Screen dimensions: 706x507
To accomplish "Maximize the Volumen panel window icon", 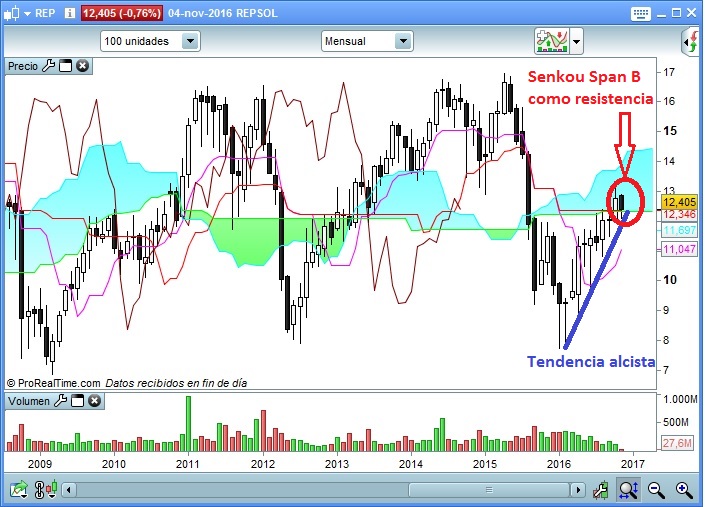I will (78, 401).
